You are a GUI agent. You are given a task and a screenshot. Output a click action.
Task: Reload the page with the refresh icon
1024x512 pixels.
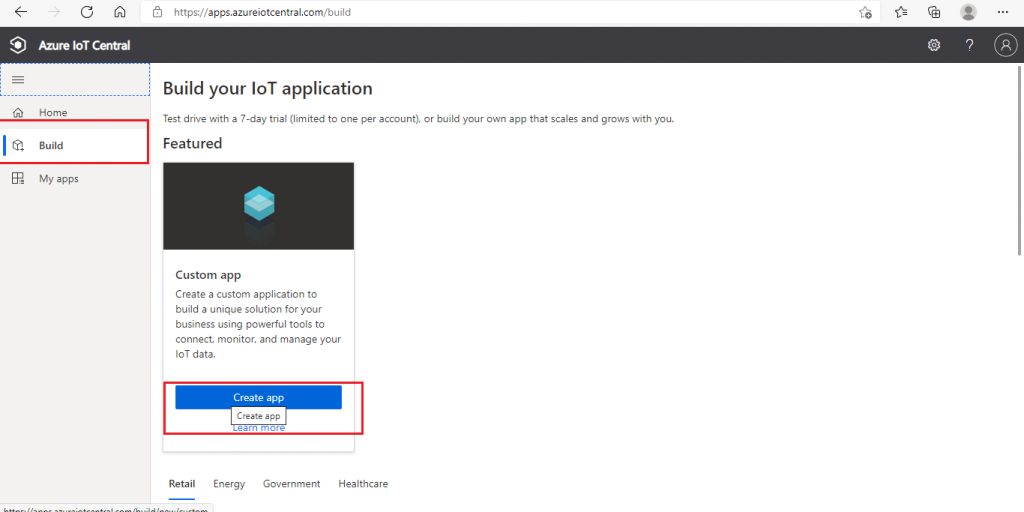87,12
